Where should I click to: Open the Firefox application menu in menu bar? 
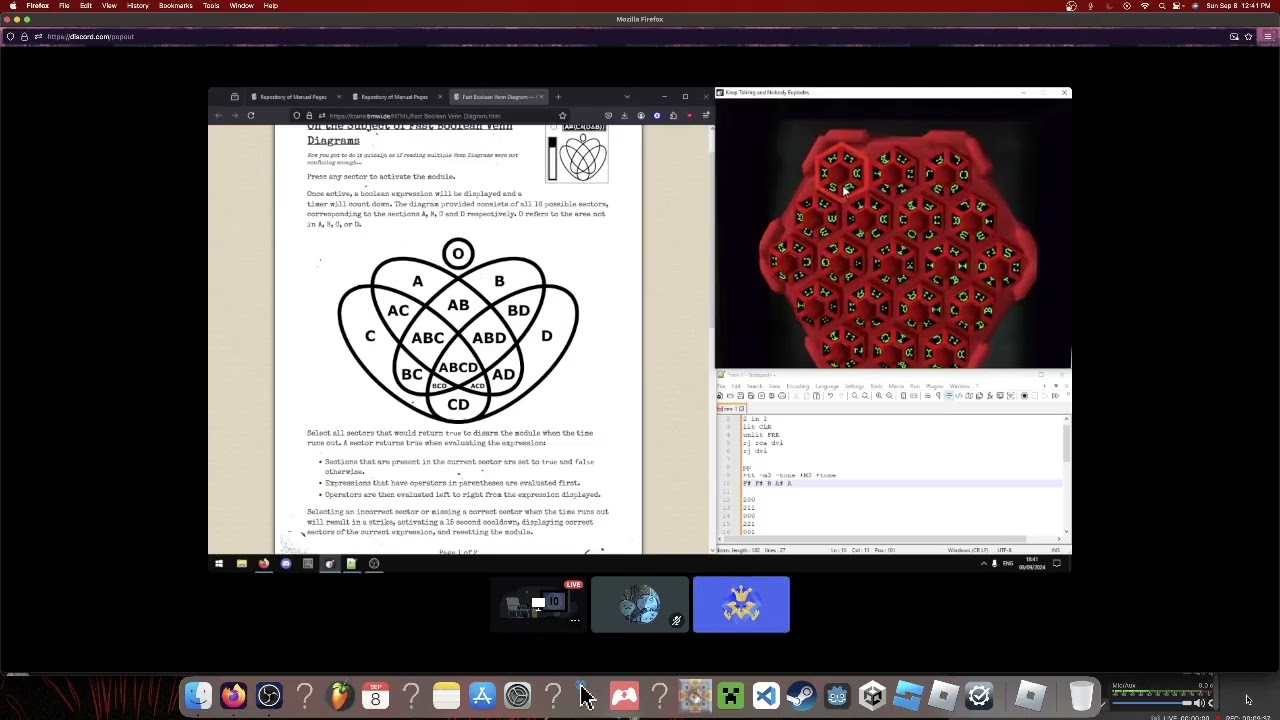38,6
